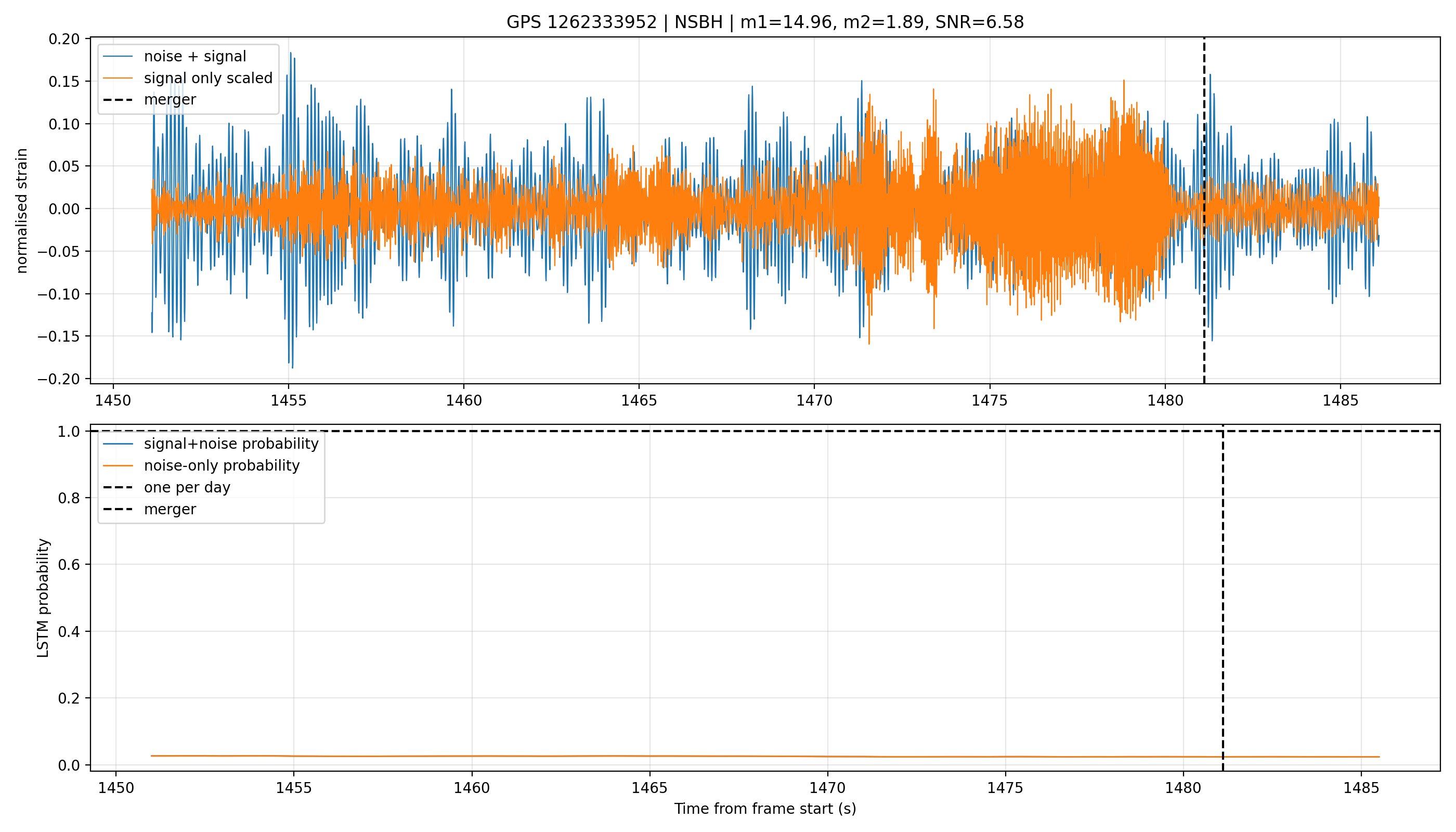Click the 0.6 tick on probability axis
1456x832 pixels.
69,565
